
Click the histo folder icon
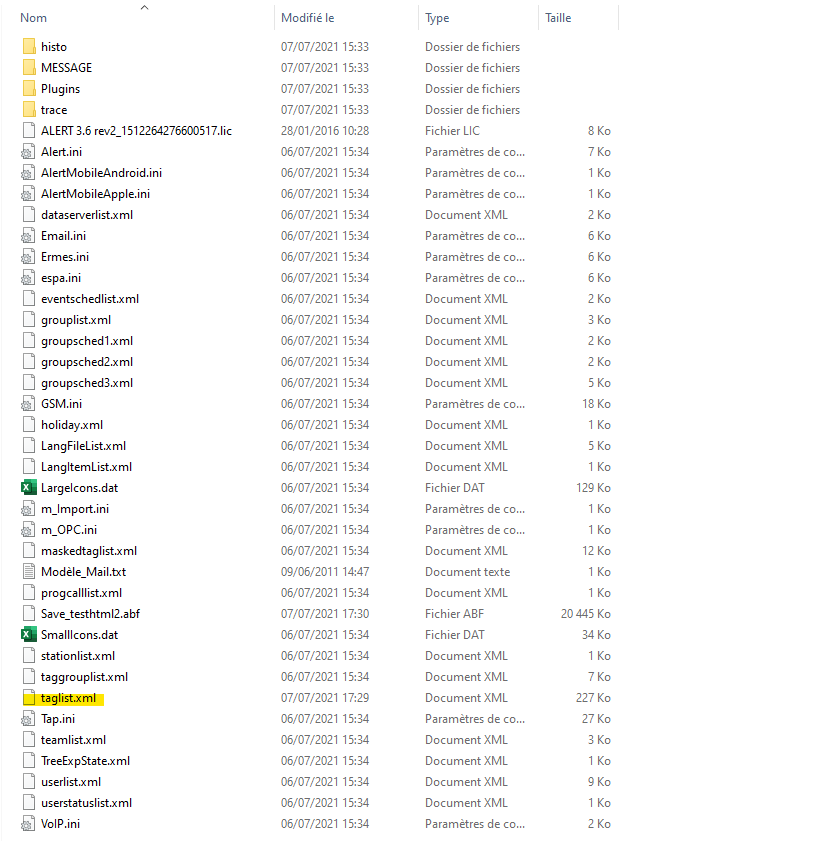click(28, 47)
